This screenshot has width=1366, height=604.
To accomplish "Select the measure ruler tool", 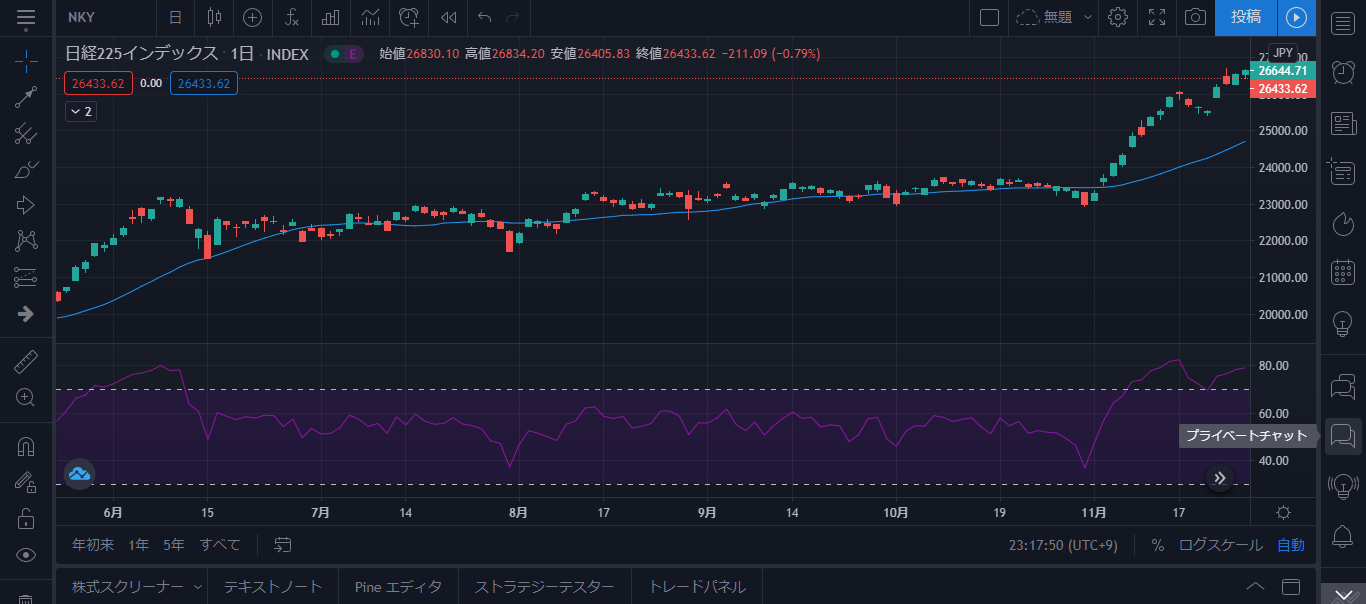I will (26, 362).
